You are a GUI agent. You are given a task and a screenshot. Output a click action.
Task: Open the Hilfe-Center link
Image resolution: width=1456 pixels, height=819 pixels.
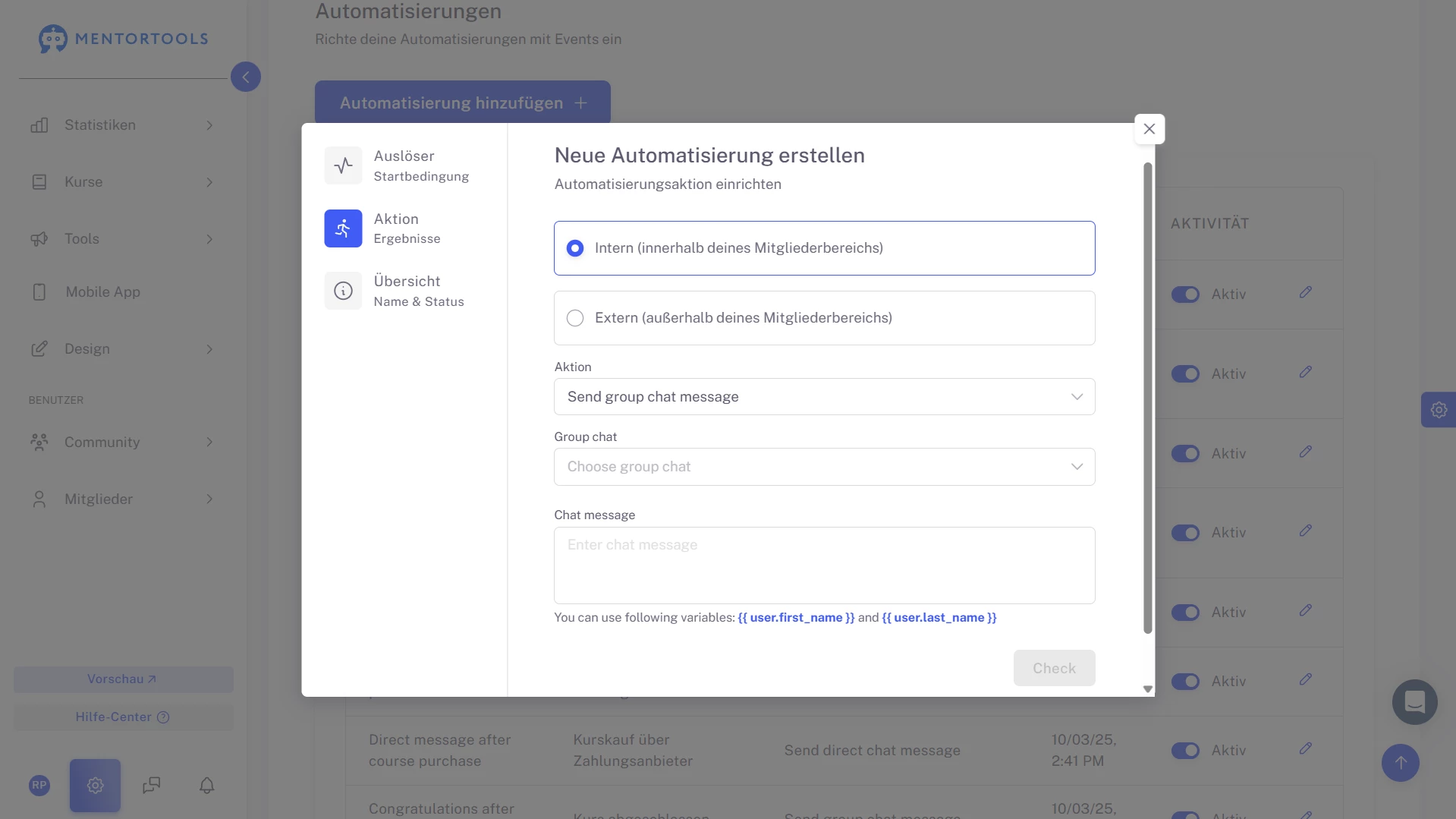point(123,717)
